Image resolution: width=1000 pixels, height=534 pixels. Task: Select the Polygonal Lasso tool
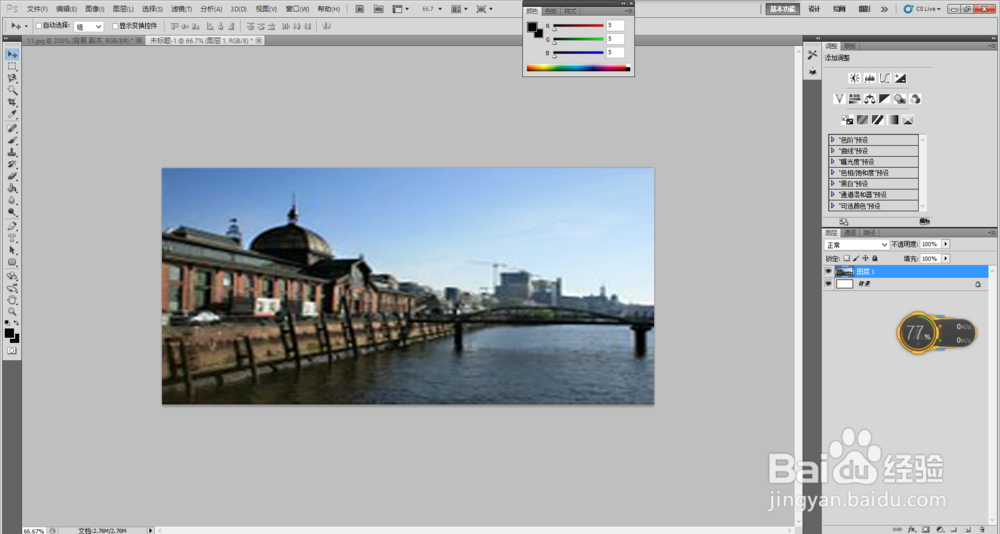tap(12, 78)
